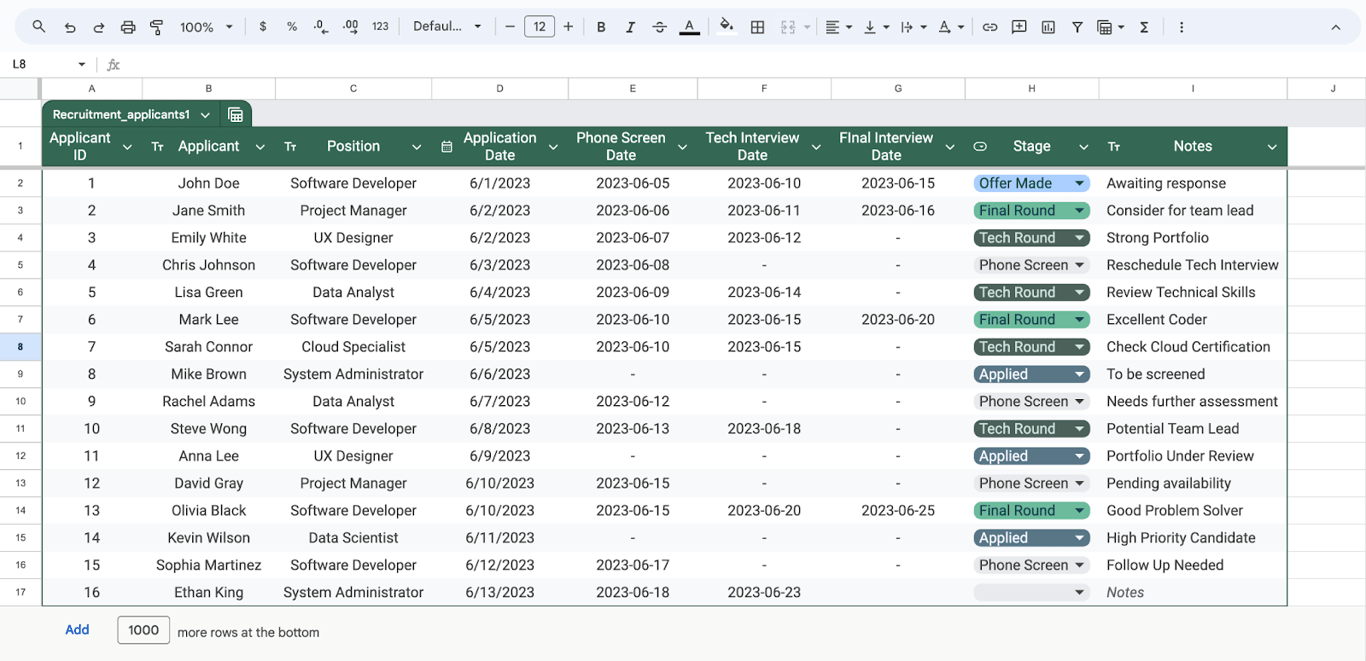Toggle bold formatting
This screenshot has width=1366, height=661.
click(601, 27)
